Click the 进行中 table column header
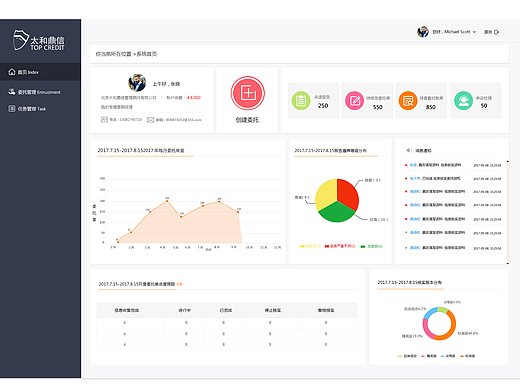520x390 pixels. (184, 310)
